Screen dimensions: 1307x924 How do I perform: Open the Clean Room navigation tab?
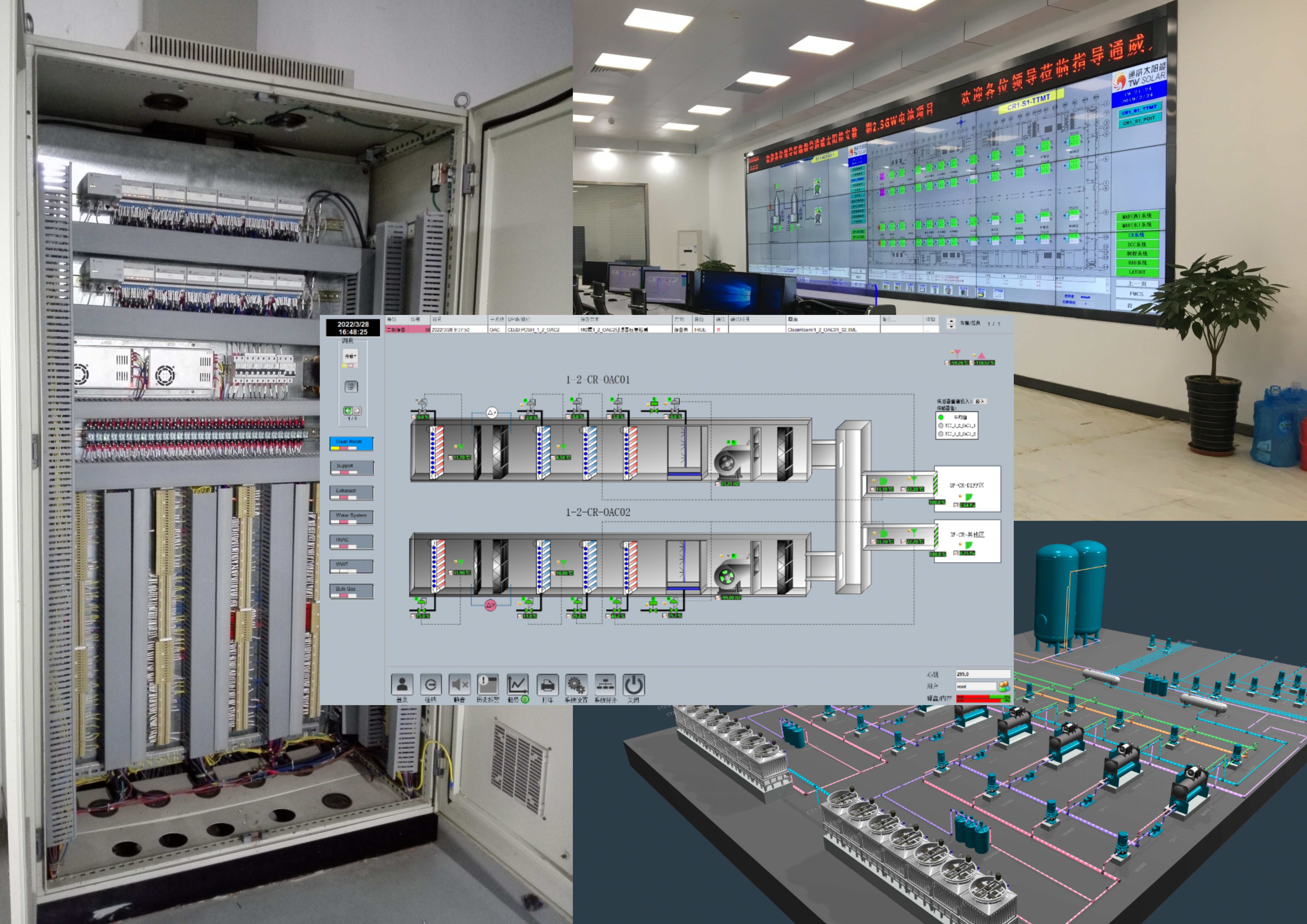(x=351, y=444)
